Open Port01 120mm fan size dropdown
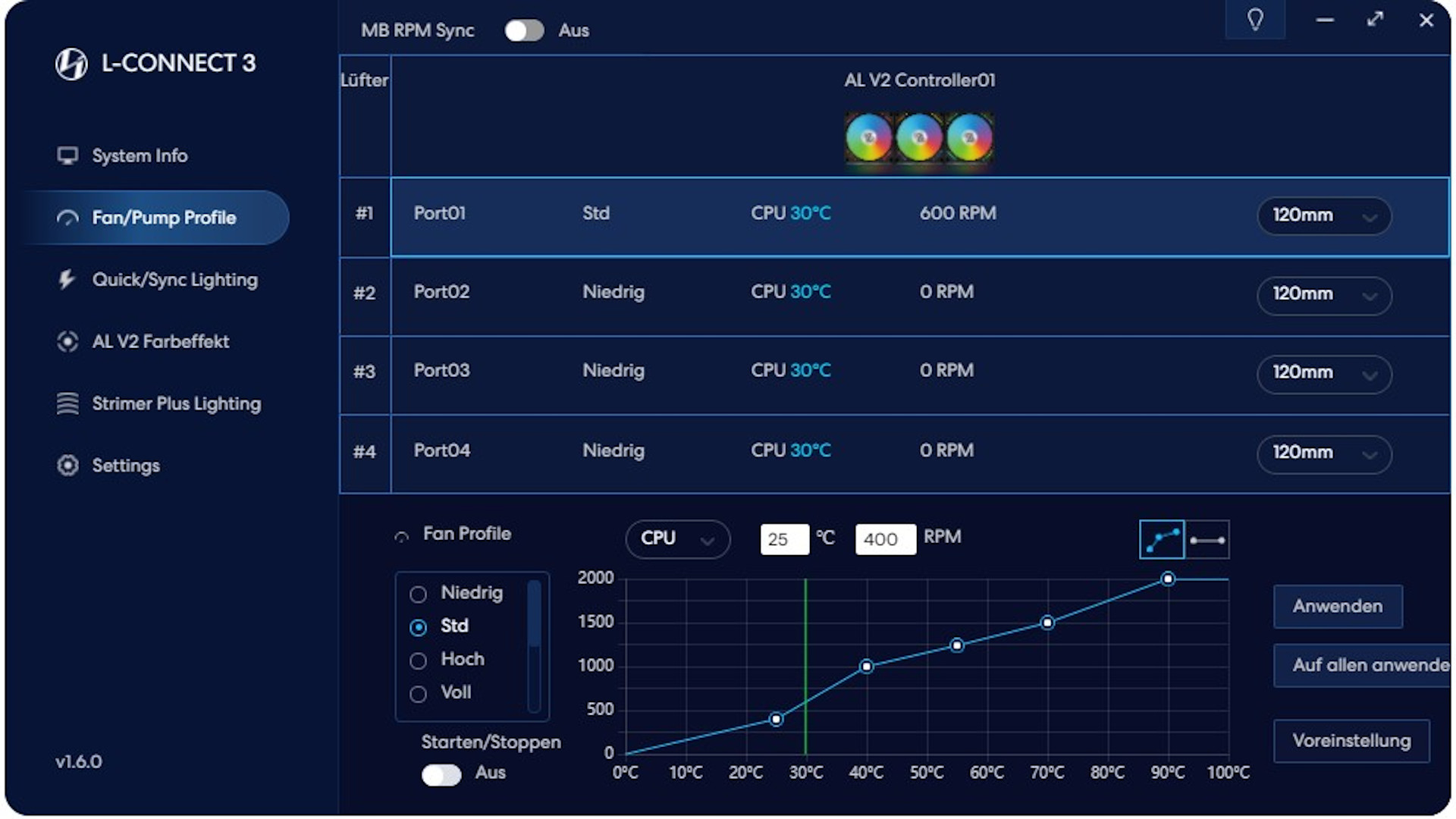 [1323, 216]
